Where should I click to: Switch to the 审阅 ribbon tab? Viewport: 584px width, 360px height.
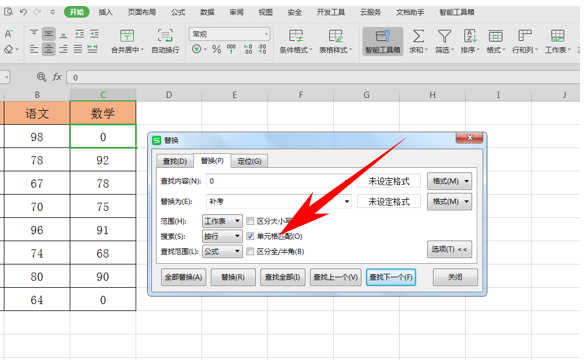coord(236,12)
